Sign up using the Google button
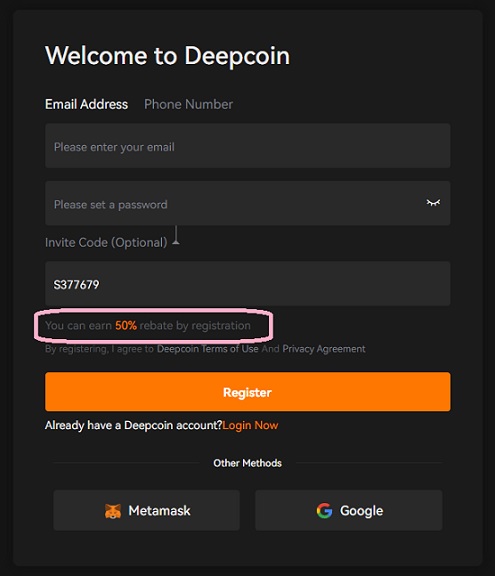Image resolution: width=495 pixels, height=576 pixels. tap(349, 510)
